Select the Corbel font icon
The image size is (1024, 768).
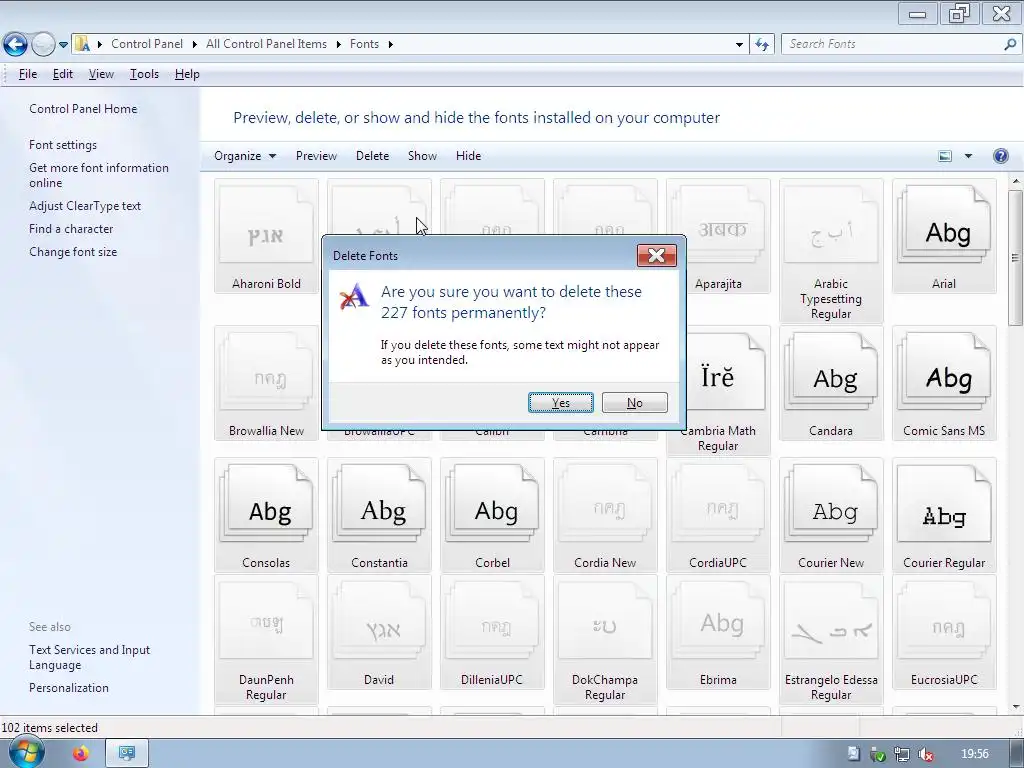click(492, 515)
